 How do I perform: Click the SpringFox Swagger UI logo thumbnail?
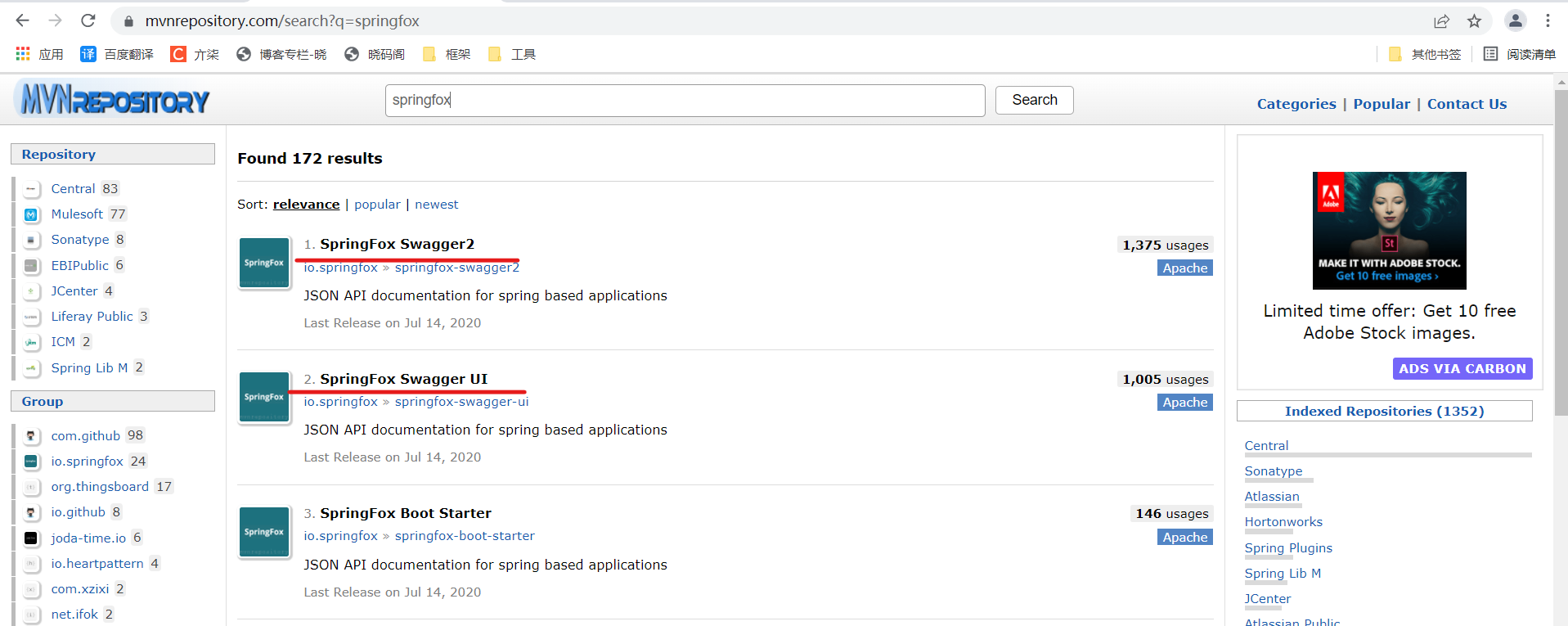coord(264,398)
